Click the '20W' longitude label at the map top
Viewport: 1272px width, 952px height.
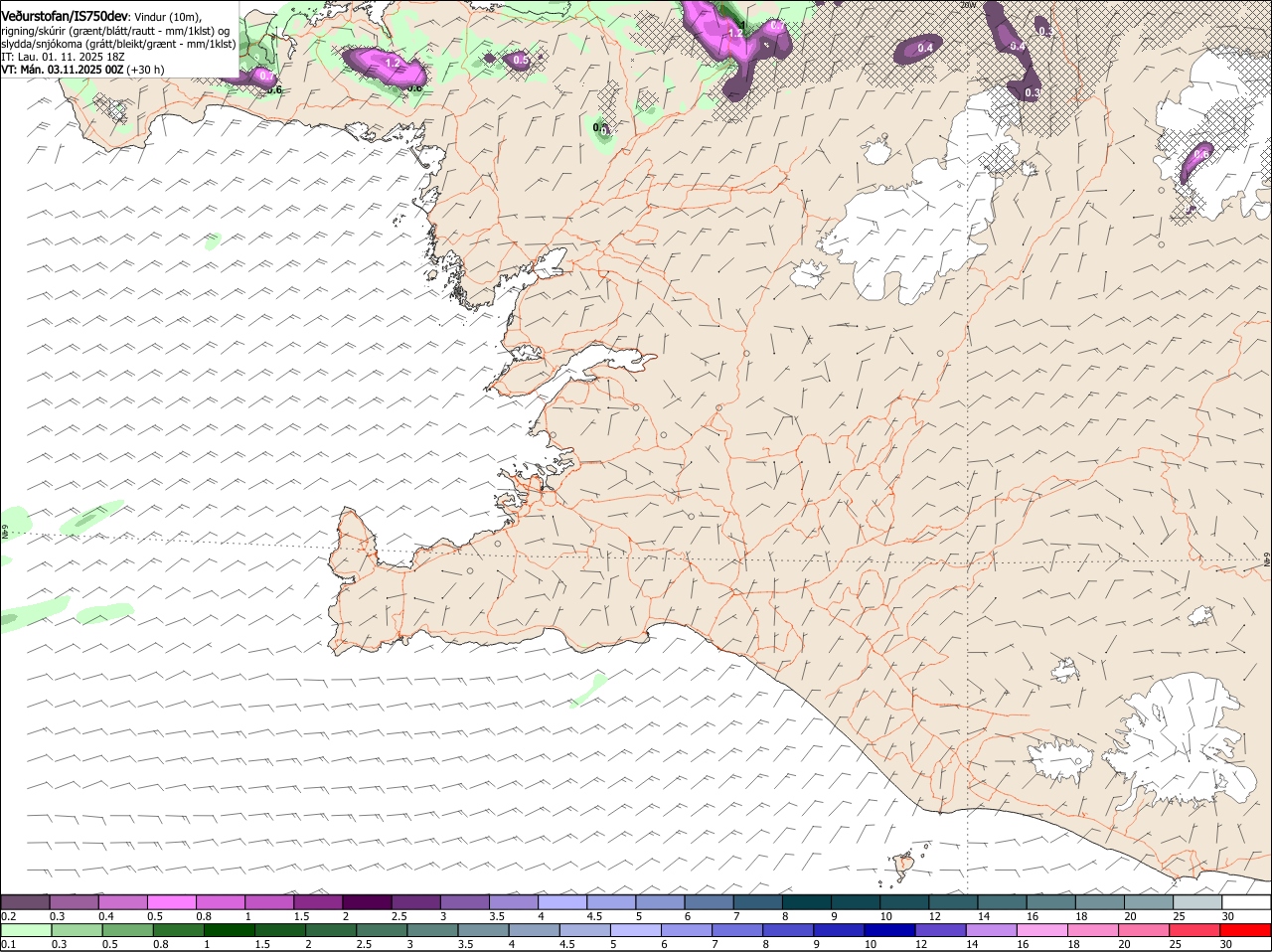[x=968, y=5]
